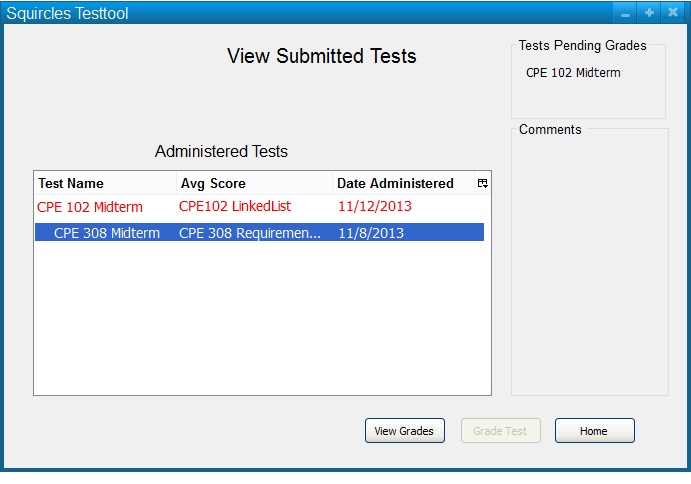This screenshot has height=484, width=691.
Task: Click the 11/8/2013 date cell
Action: point(371,233)
